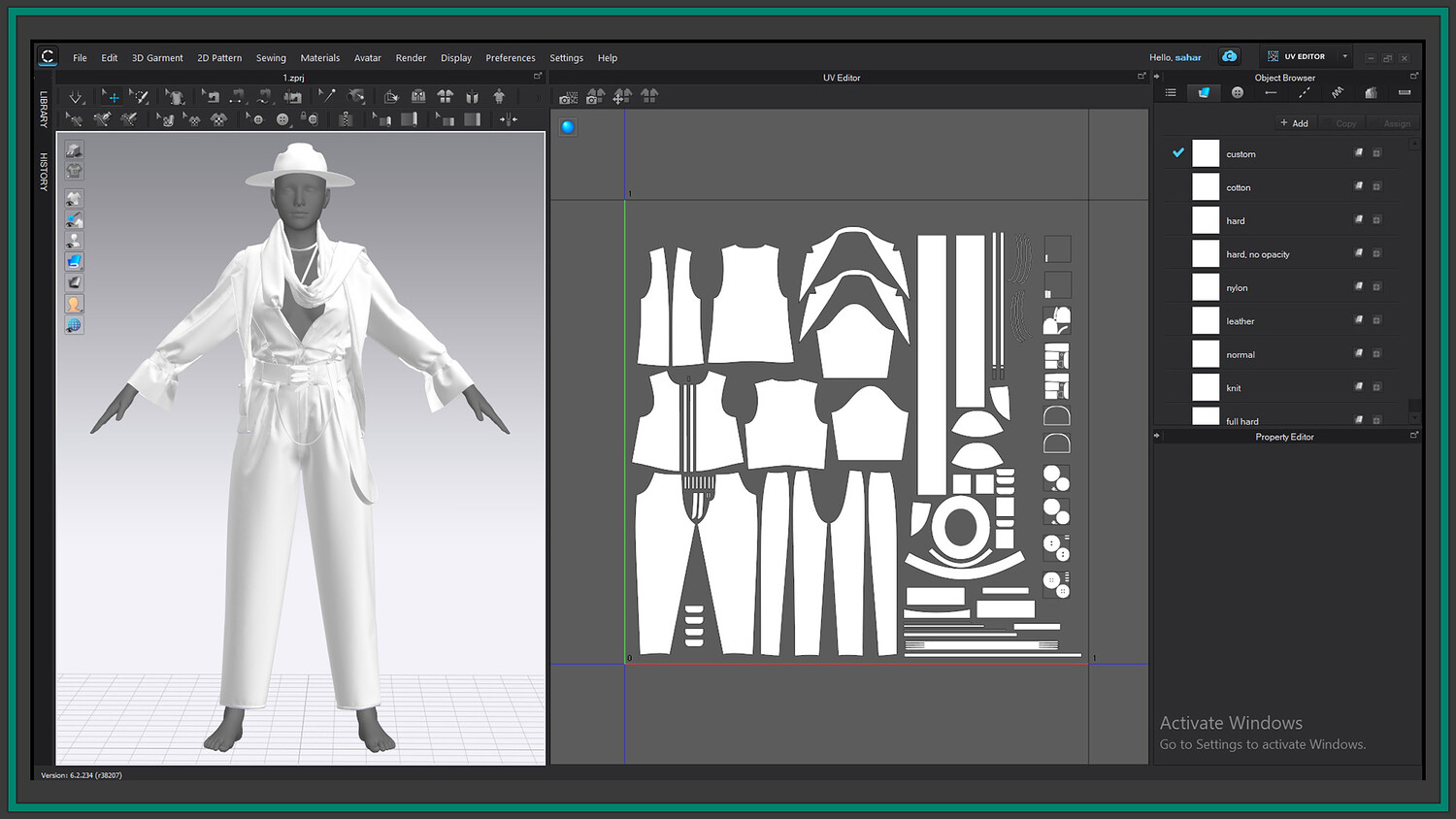1456x819 pixels.
Task: Click the username link sahar
Action: tap(1188, 58)
